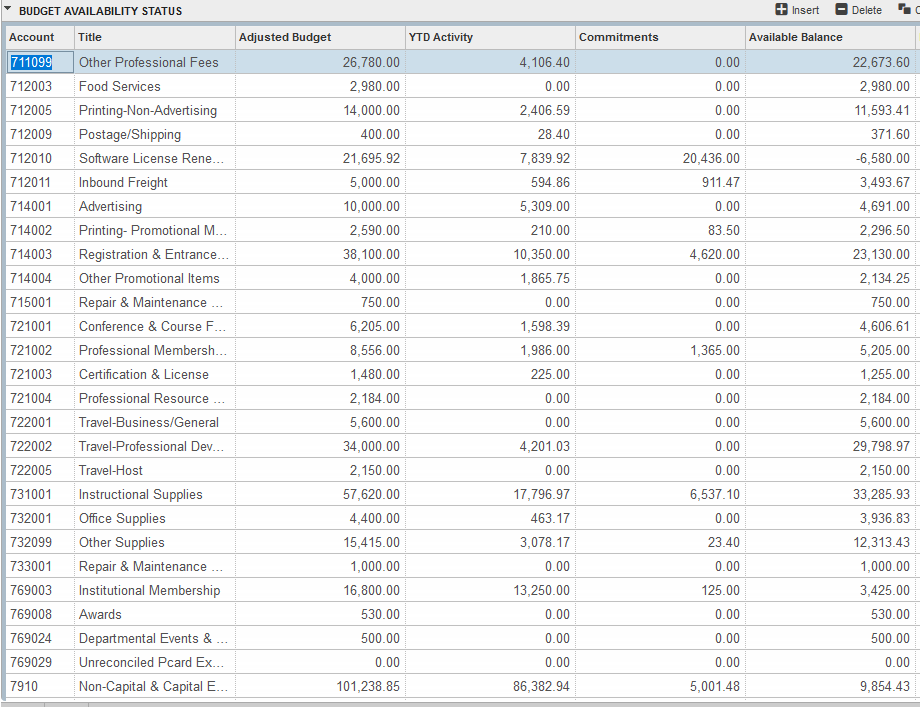Click the 86,382.94 YTD activity value
Viewport: 920px width, 707px height.
(x=542, y=688)
